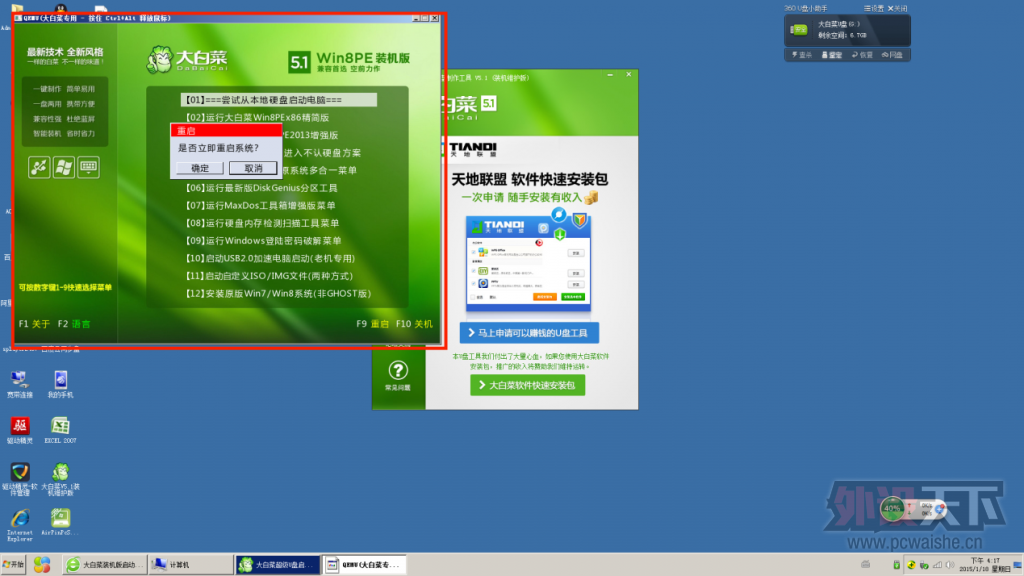
Task: Switch to 计算机 taskbar item
Action: [191, 565]
